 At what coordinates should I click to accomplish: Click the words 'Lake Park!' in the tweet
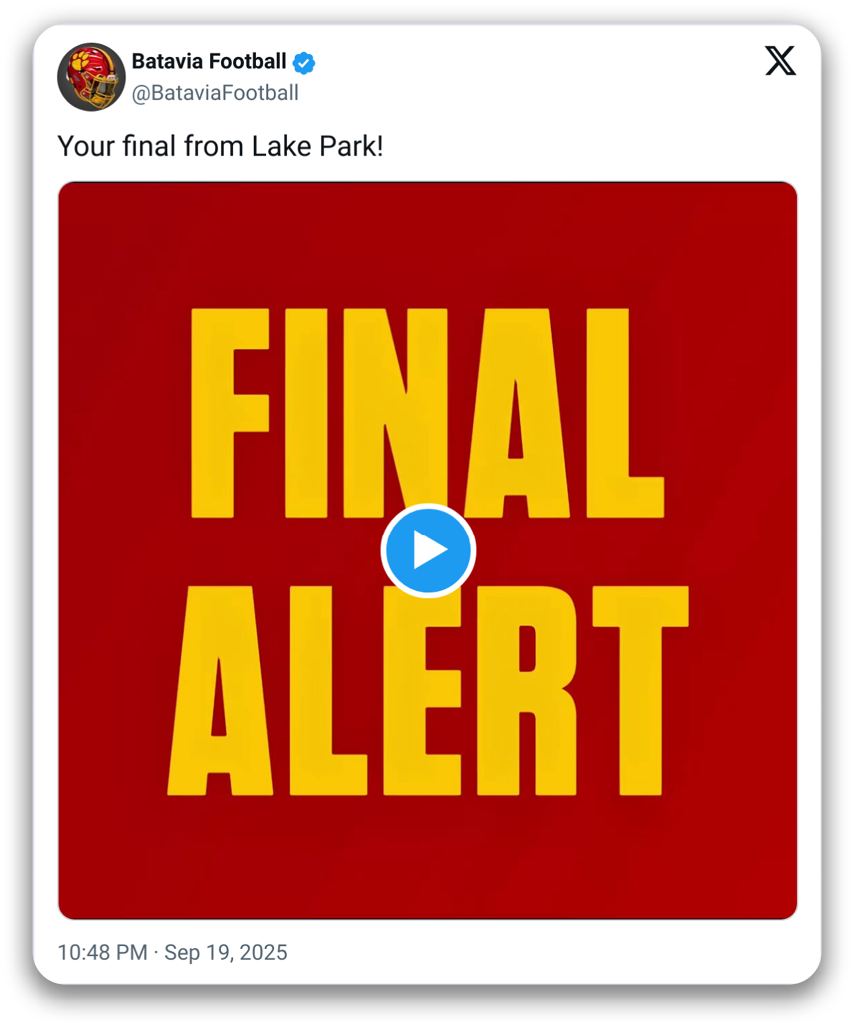pos(317,146)
